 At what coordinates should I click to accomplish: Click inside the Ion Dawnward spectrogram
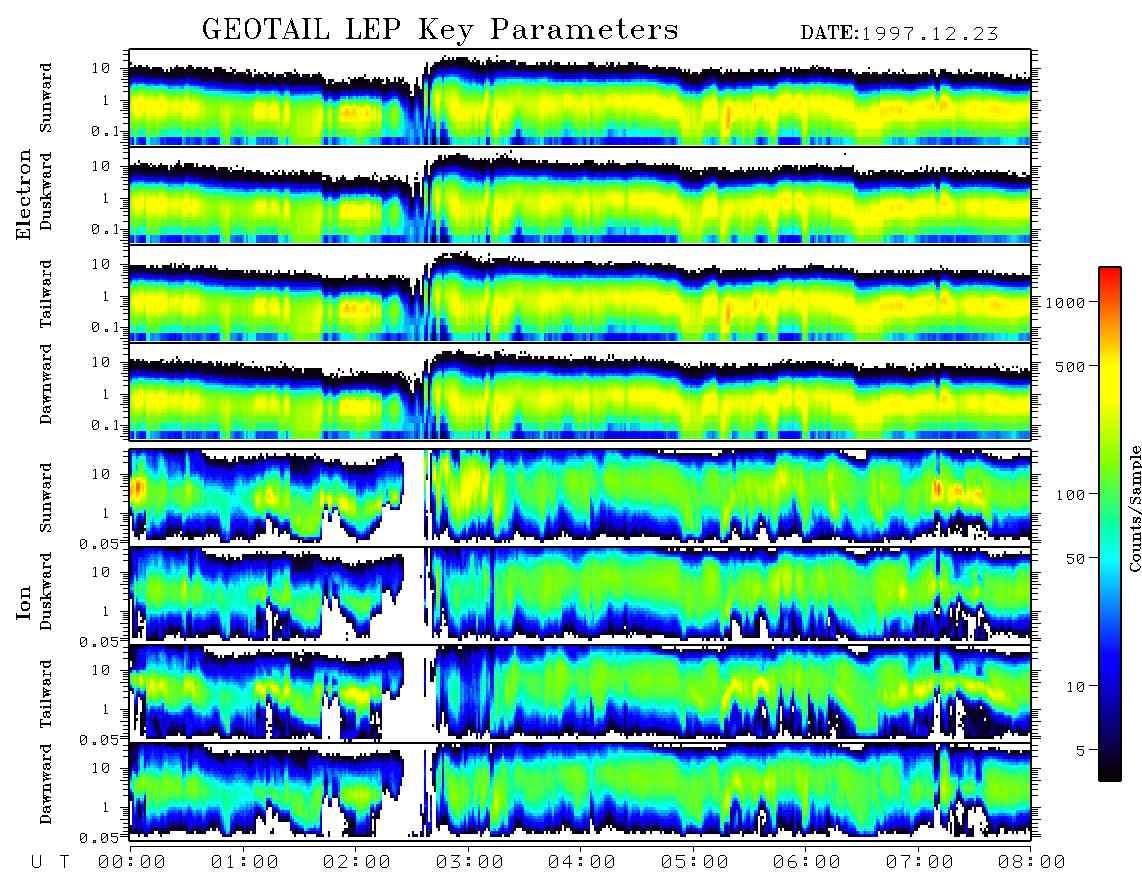(580, 792)
